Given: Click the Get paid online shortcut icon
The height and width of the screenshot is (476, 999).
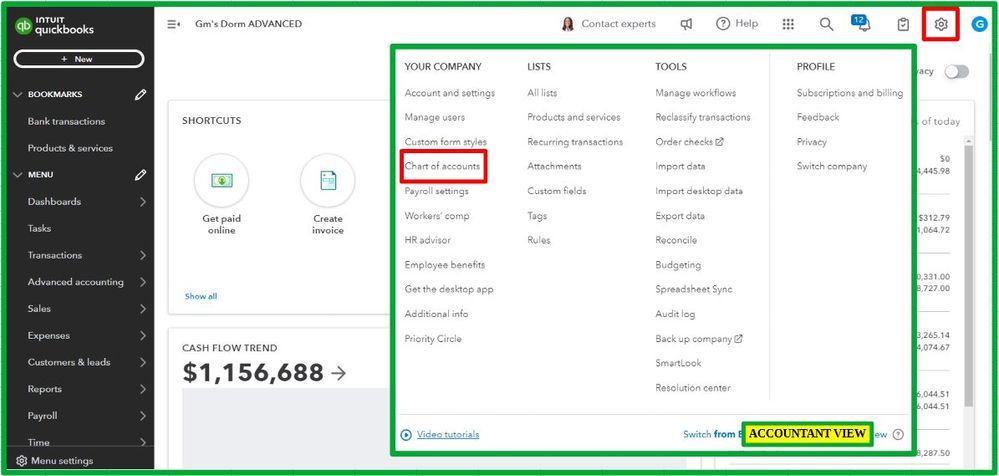Looking at the screenshot, I should point(221,181).
